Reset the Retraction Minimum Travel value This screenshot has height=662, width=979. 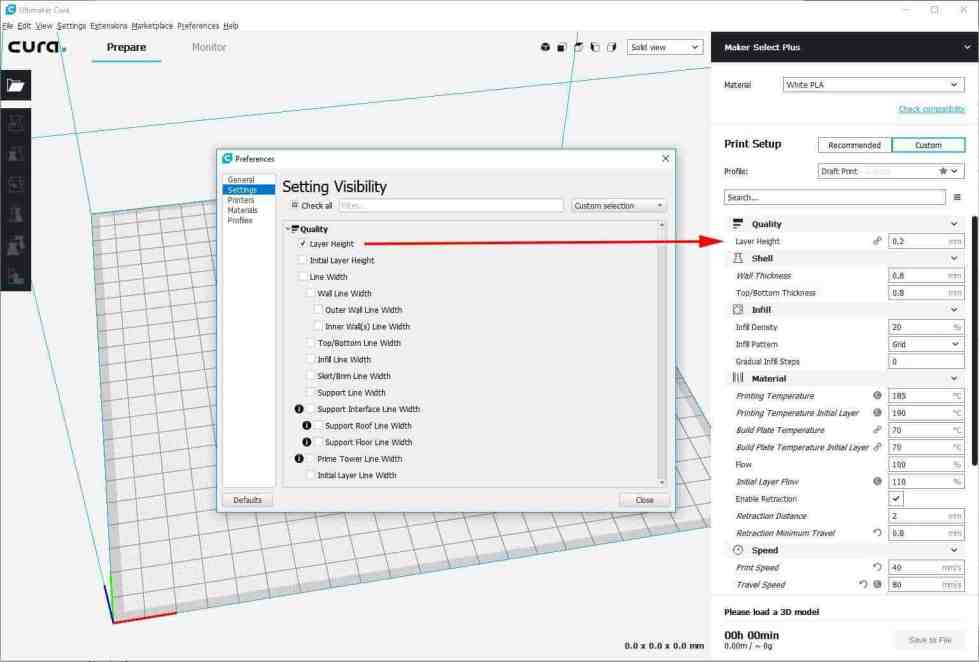pyautogui.click(x=877, y=533)
